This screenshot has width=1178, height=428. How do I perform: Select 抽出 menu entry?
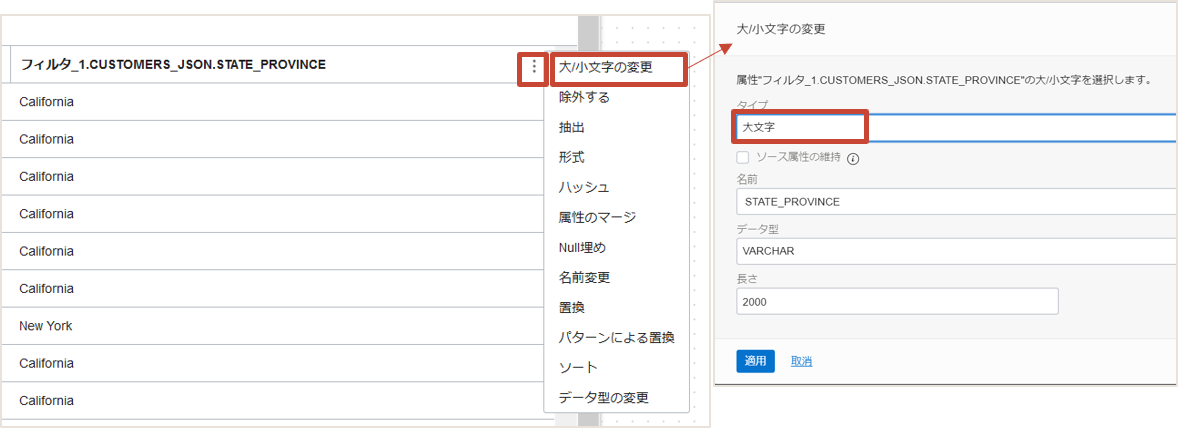pyautogui.click(x=572, y=128)
